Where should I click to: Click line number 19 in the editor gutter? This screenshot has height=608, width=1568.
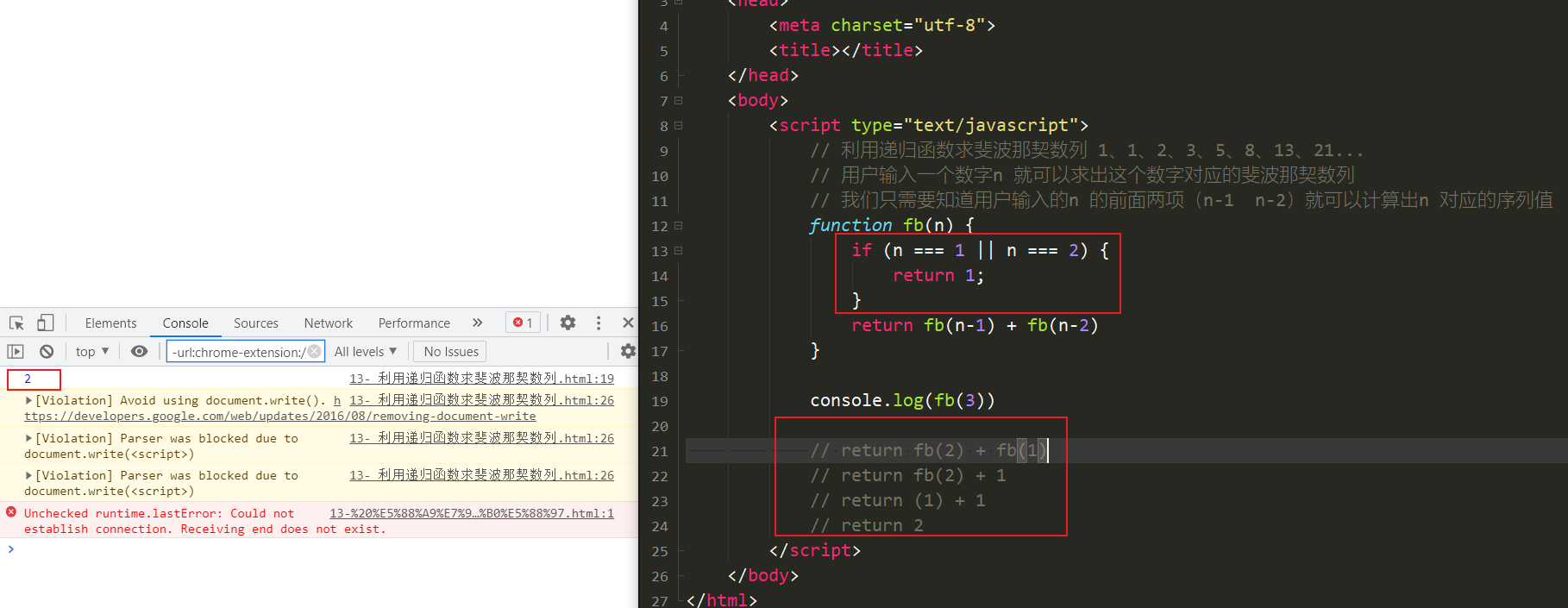click(660, 401)
